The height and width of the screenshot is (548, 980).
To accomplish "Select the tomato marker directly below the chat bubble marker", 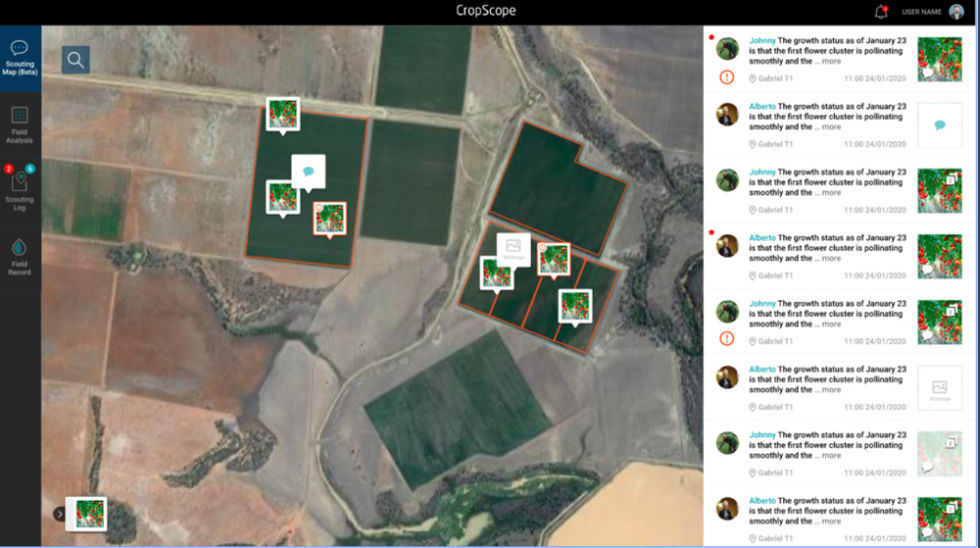I will pos(282,197).
